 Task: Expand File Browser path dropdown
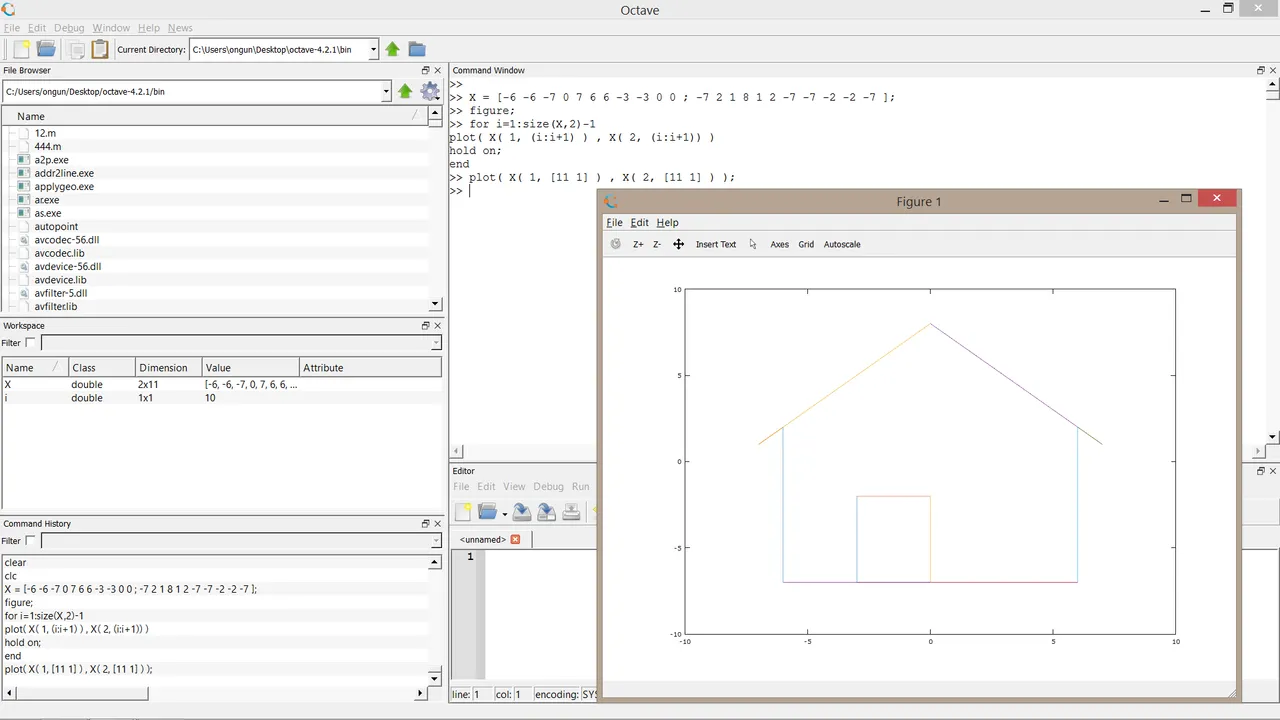click(x=386, y=91)
